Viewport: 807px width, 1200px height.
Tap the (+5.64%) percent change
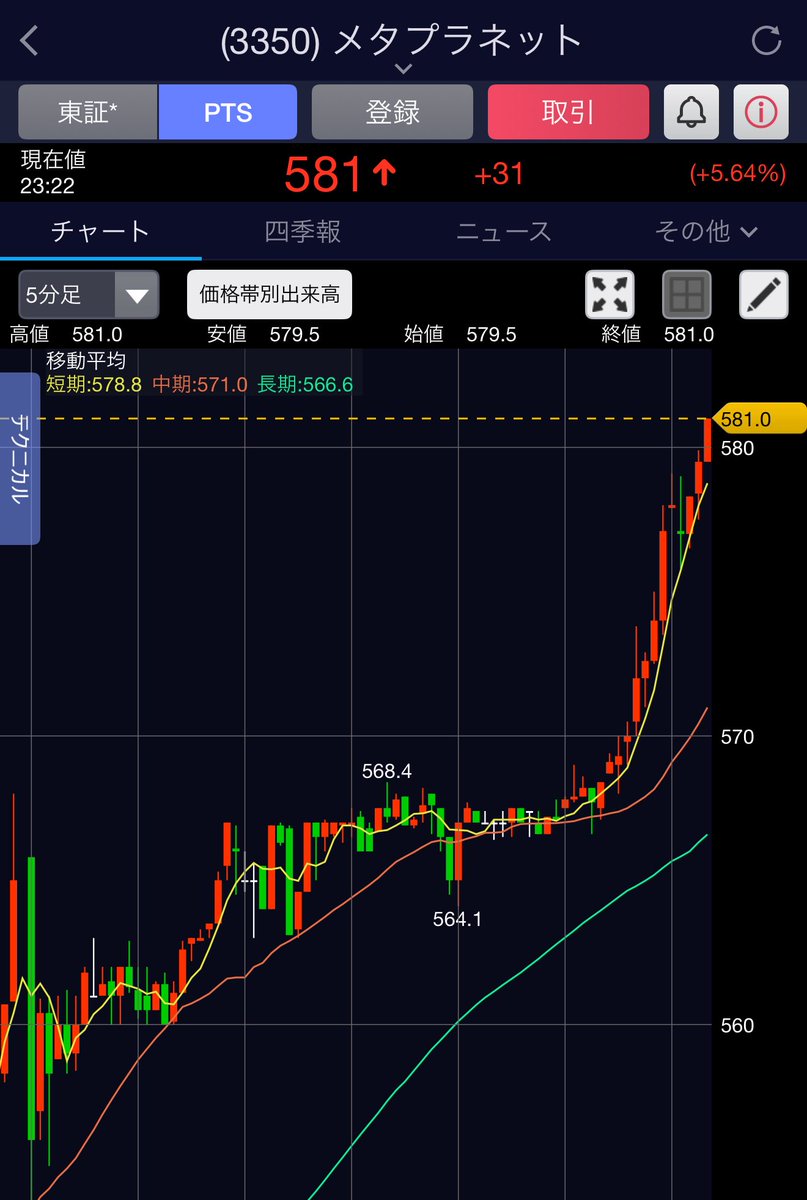coord(738,174)
